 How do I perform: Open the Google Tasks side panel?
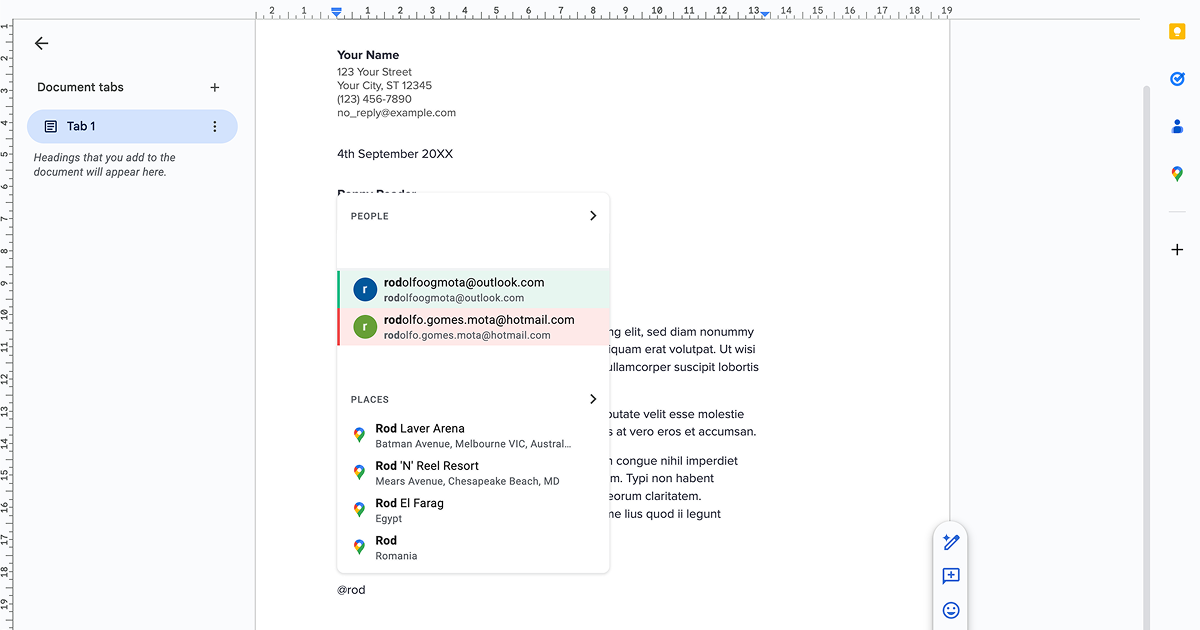(1176, 78)
